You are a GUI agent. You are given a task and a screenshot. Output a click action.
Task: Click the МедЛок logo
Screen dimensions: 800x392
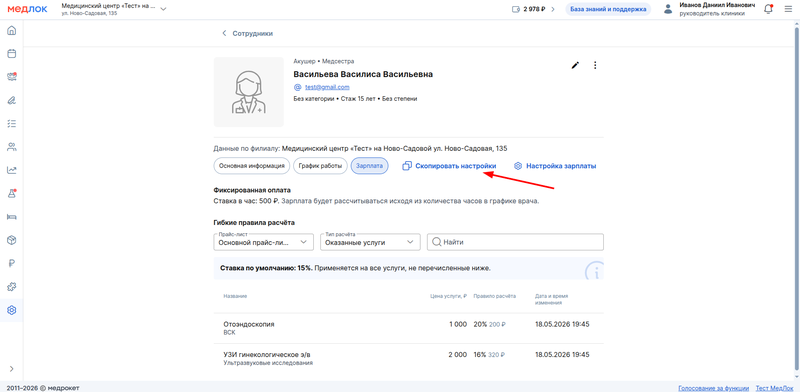click(x=27, y=9)
